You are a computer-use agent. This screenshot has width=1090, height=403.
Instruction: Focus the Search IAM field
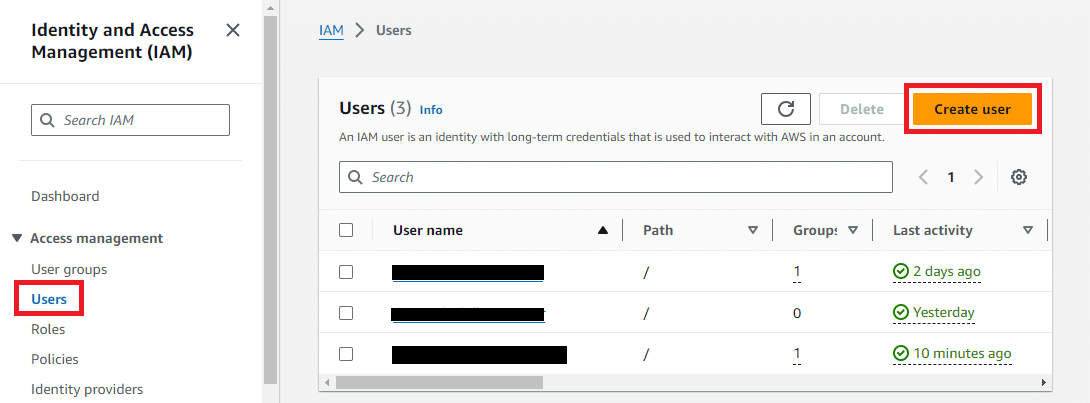click(130, 120)
